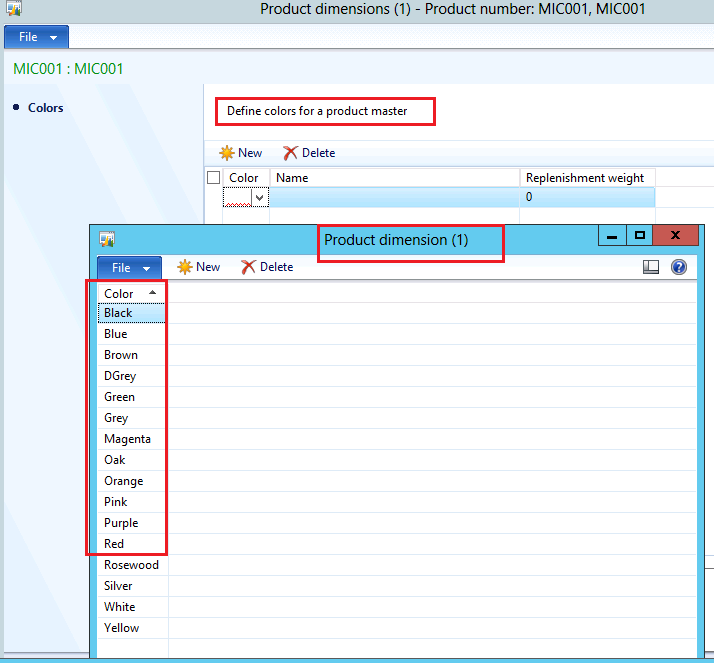714x663 pixels.
Task: Select Yellow in color list
Action: (x=133, y=627)
